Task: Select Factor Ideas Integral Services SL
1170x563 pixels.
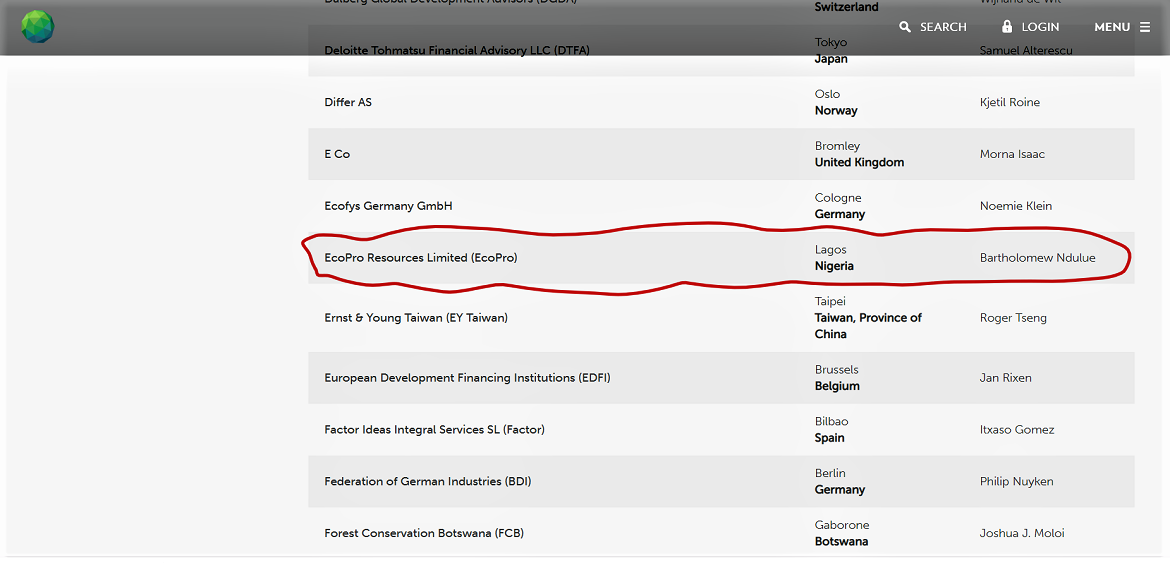Action: (435, 430)
